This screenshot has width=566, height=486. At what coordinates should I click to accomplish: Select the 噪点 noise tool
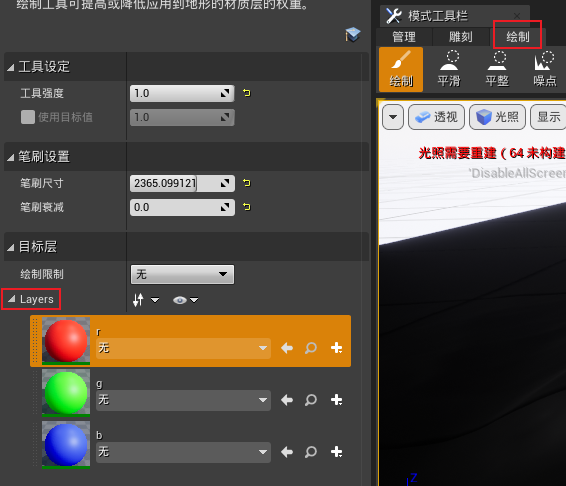(544, 69)
